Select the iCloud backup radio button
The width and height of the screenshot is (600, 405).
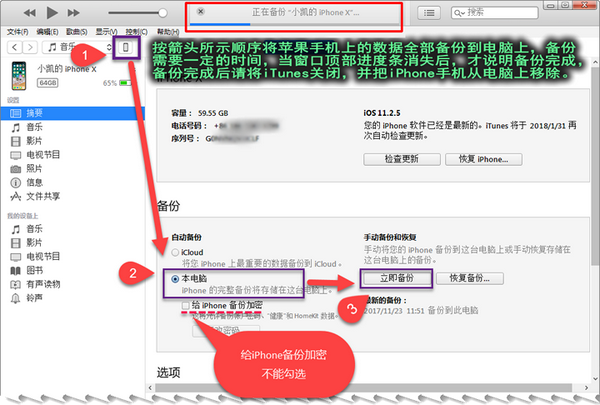pyautogui.click(x=175, y=253)
